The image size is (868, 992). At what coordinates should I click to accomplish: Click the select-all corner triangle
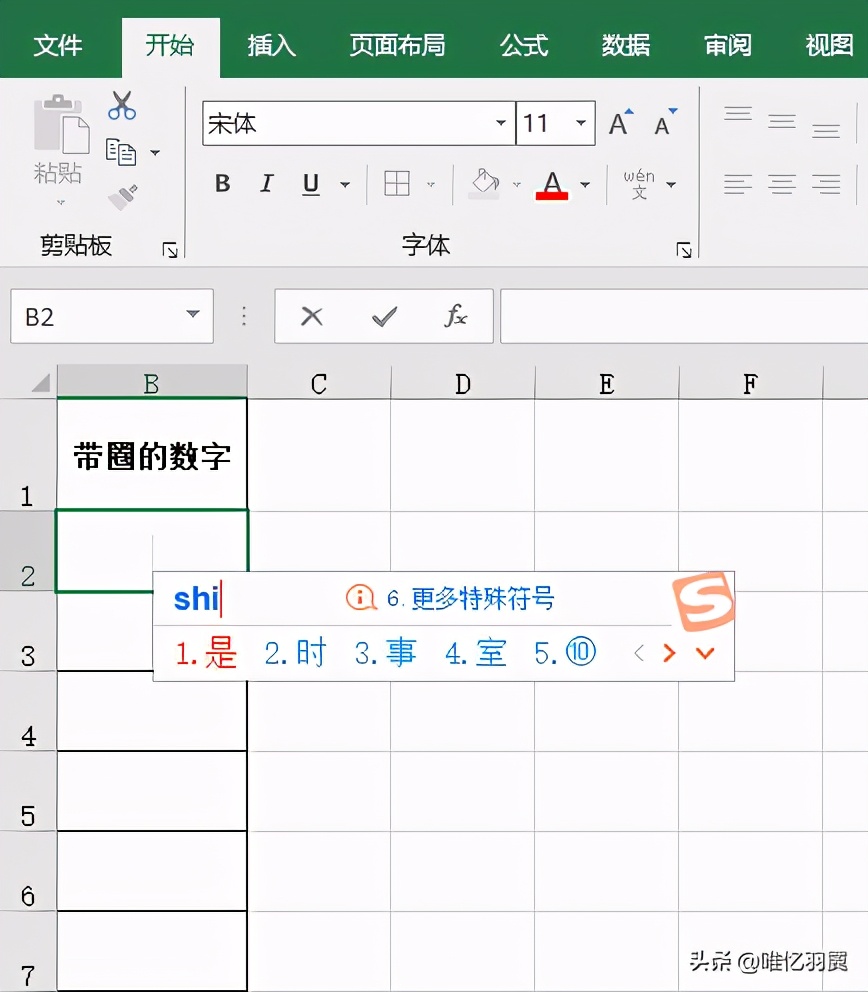point(41,383)
